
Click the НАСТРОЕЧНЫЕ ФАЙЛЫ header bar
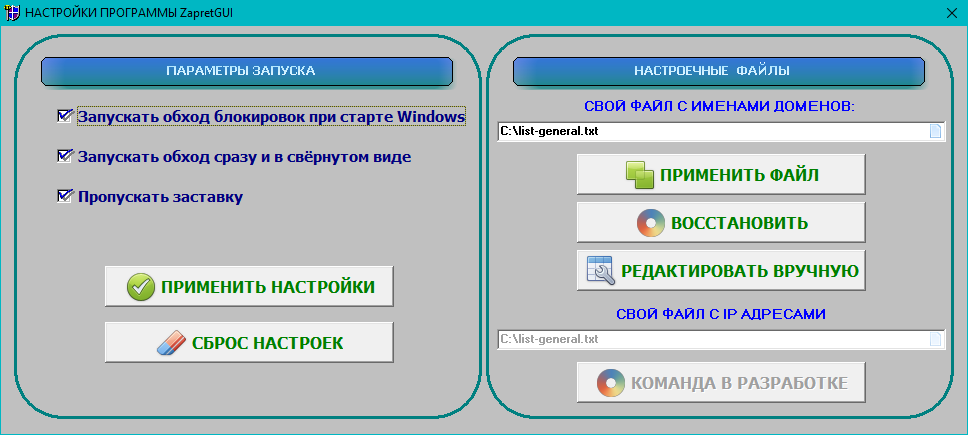point(719,71)
